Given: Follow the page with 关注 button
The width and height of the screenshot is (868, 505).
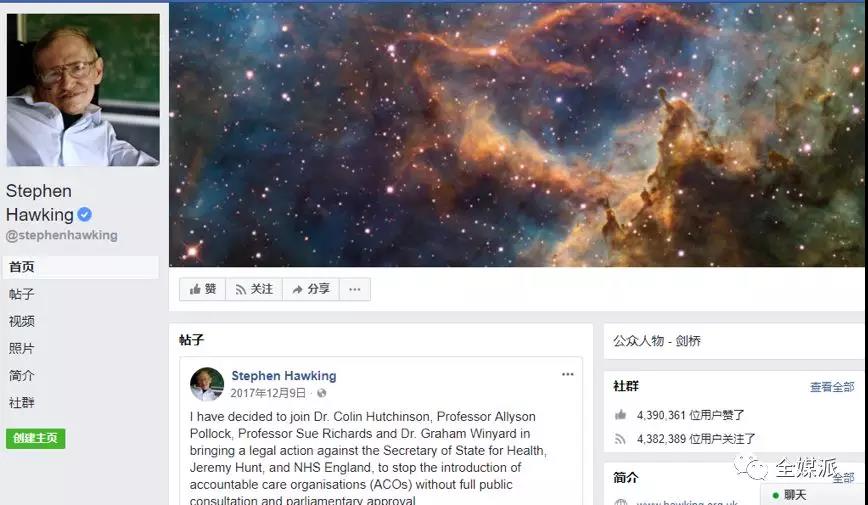Looking at the screenshot, I should coord(254,289).
